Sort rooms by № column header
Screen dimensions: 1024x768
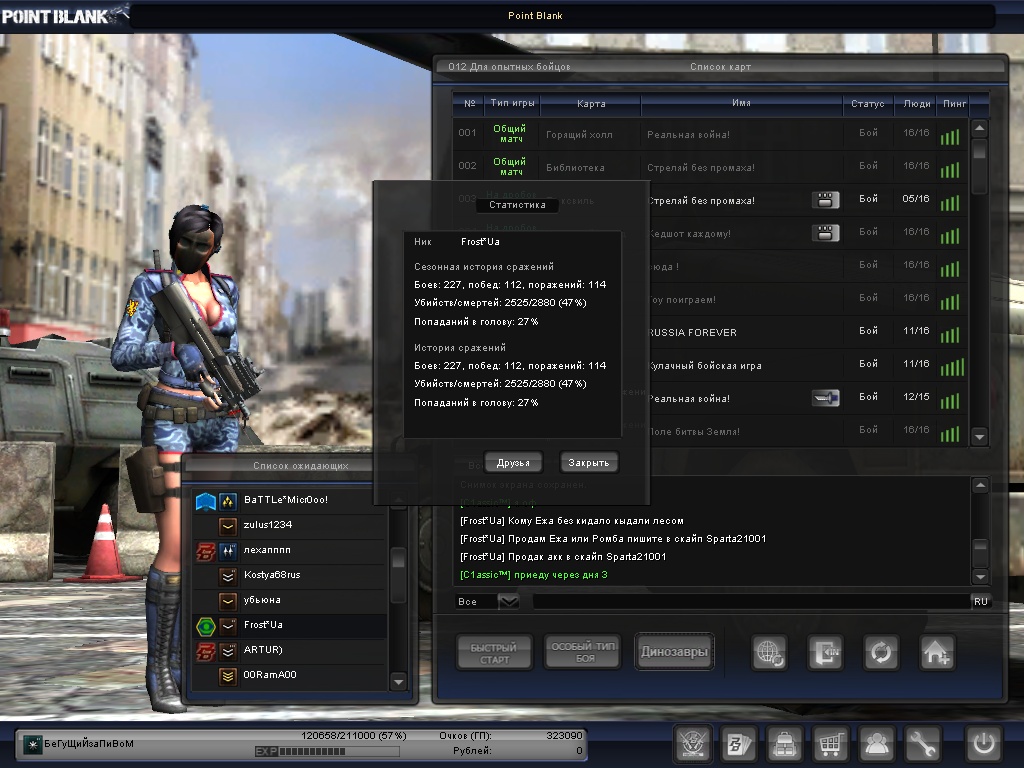click(469, 103)
